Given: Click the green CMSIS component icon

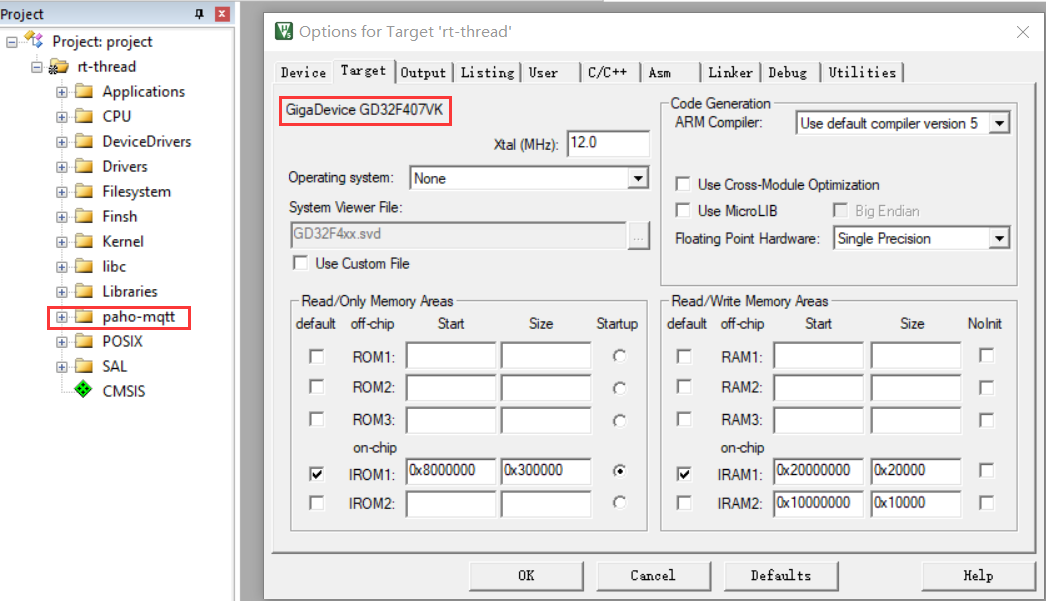Looking at the screenshot, I should coord(83,390).
